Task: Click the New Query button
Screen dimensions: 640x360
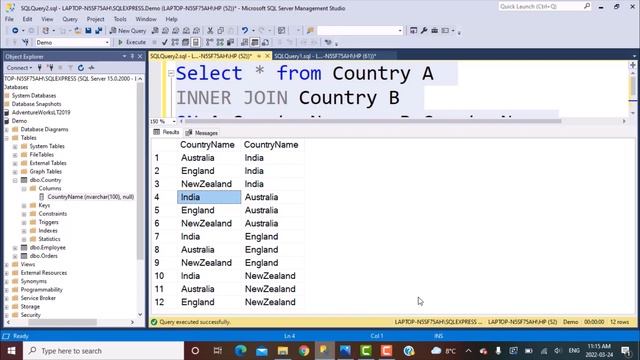Action: [x=128, y=31]
